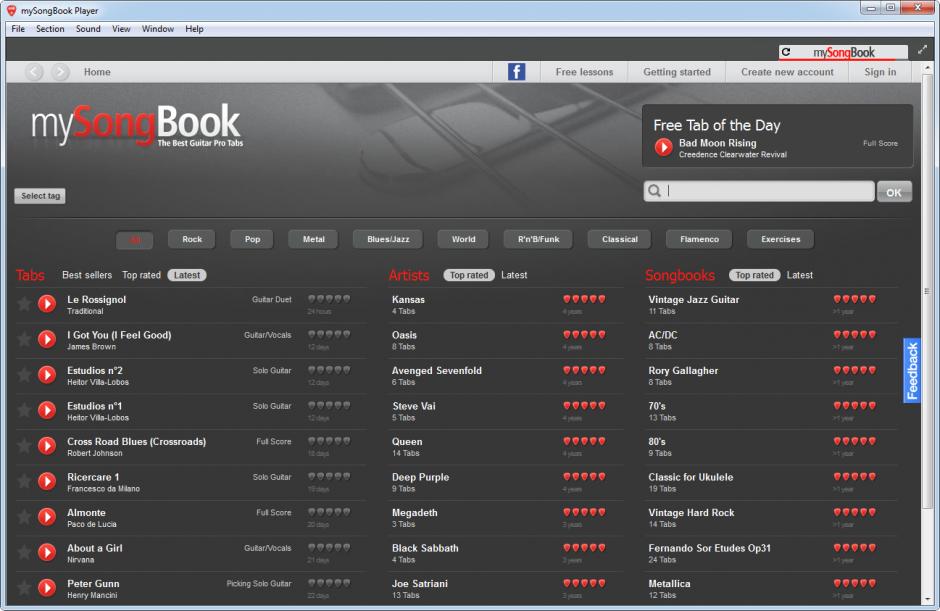
Task: Filter by Pop genre
Action: click(x=252, y=239)
